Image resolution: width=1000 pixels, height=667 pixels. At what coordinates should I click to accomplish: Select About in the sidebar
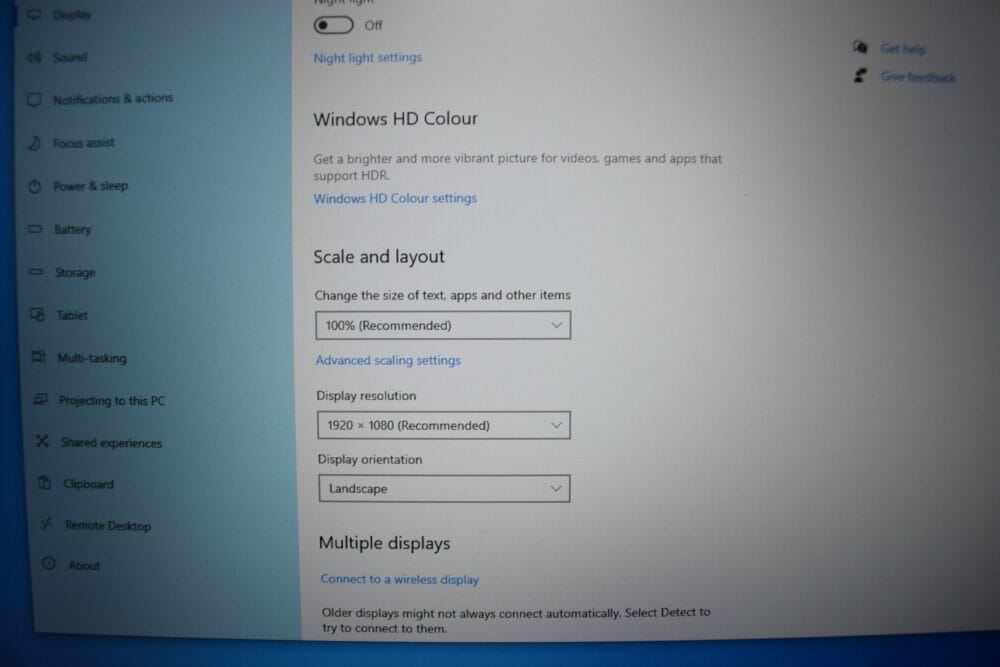[84, 566]
